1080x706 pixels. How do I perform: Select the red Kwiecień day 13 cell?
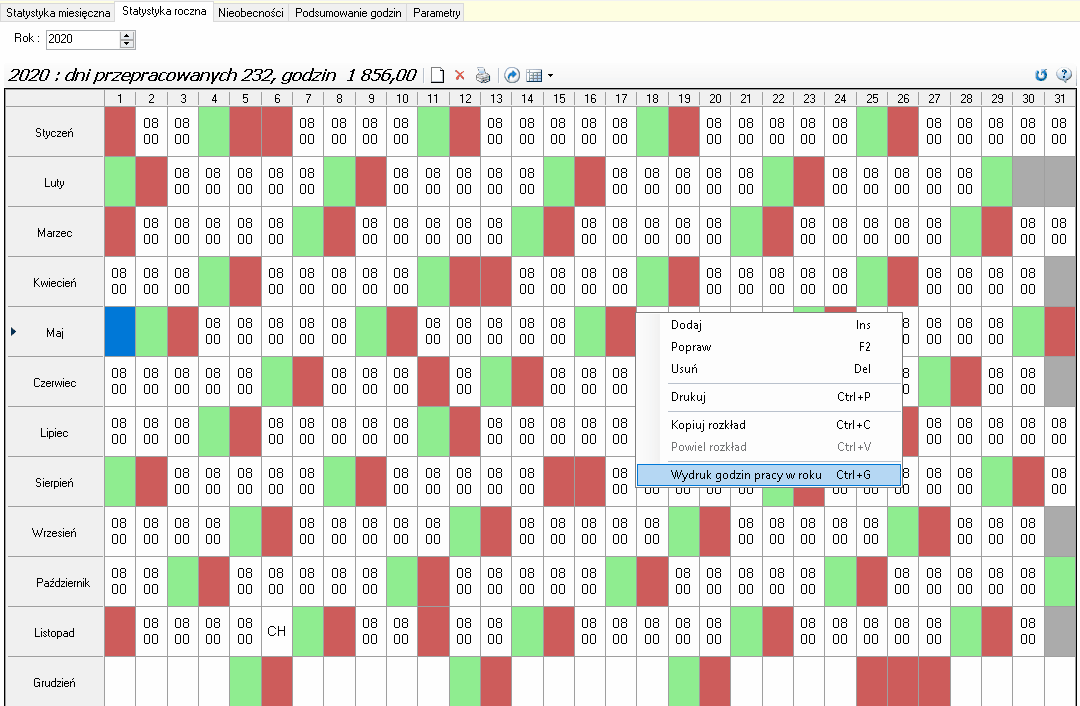click(496, 282)
